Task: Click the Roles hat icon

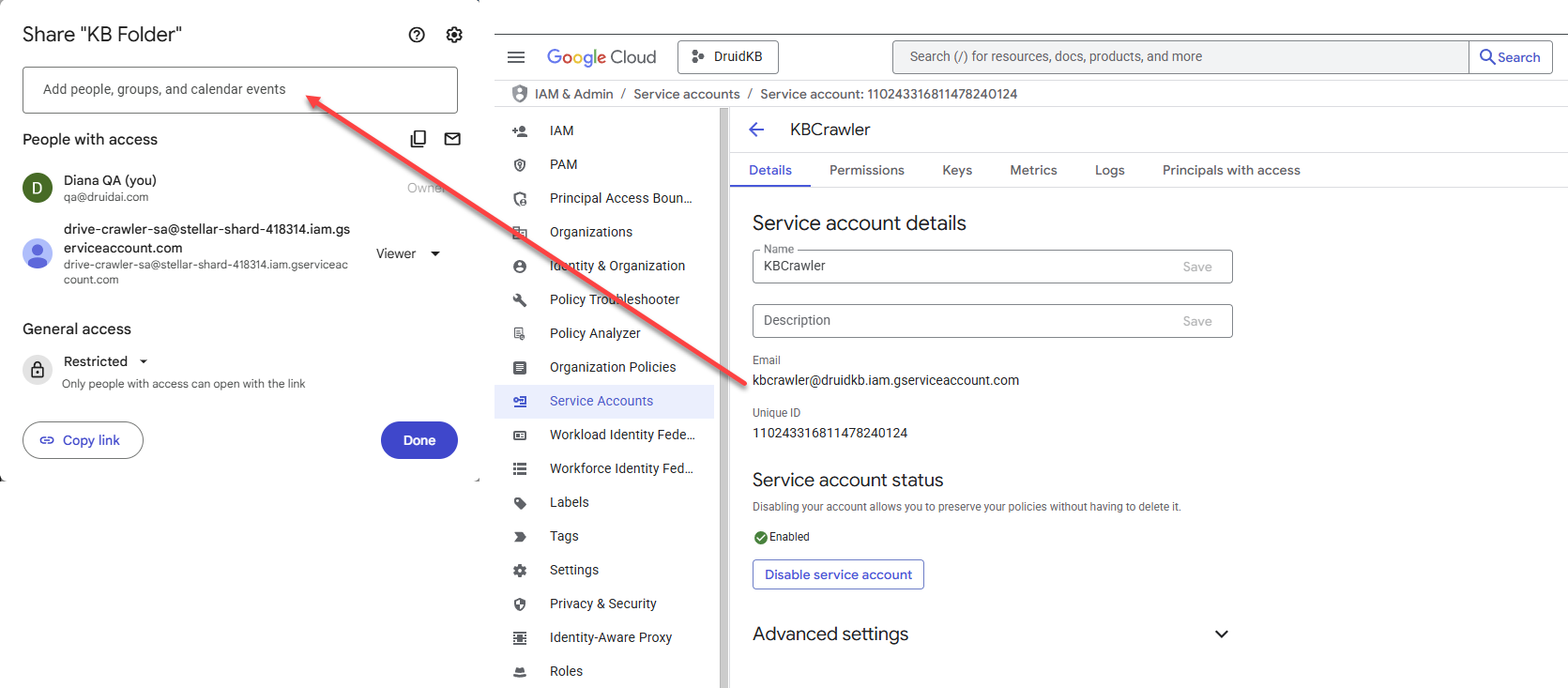Action: [520, 672]
